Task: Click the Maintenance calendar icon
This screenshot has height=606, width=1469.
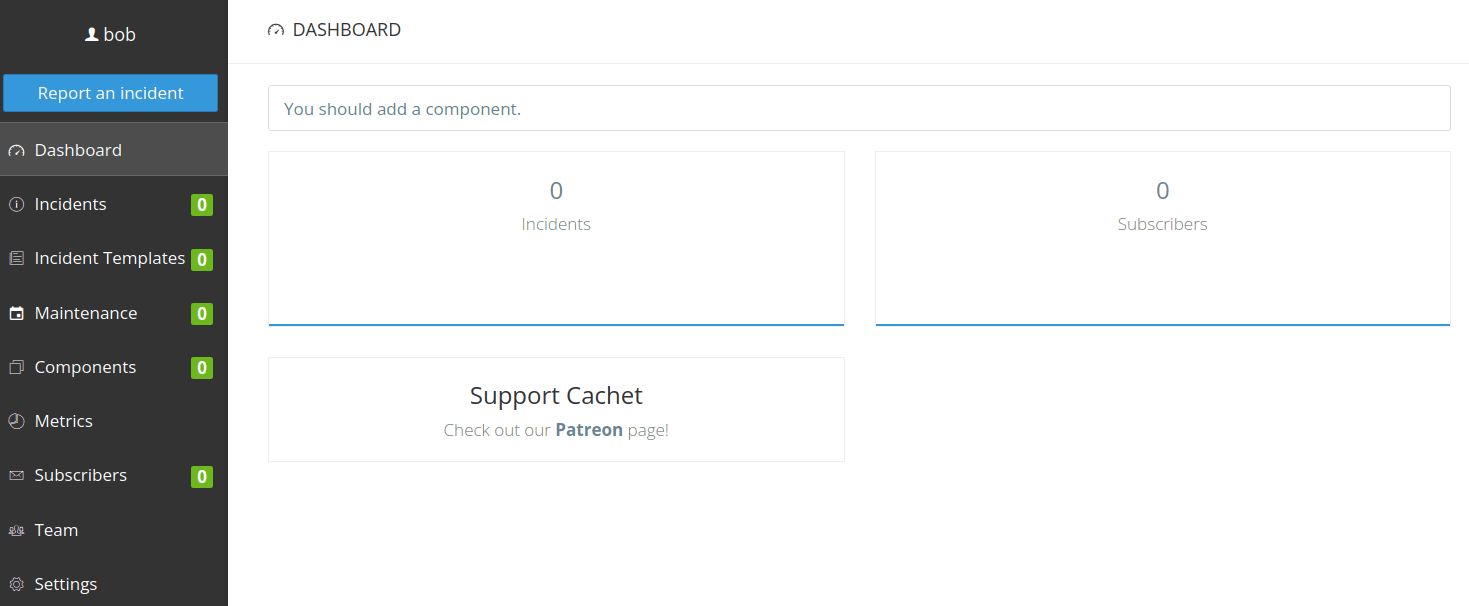Action: pyautogui.click(x=16, y=314)
